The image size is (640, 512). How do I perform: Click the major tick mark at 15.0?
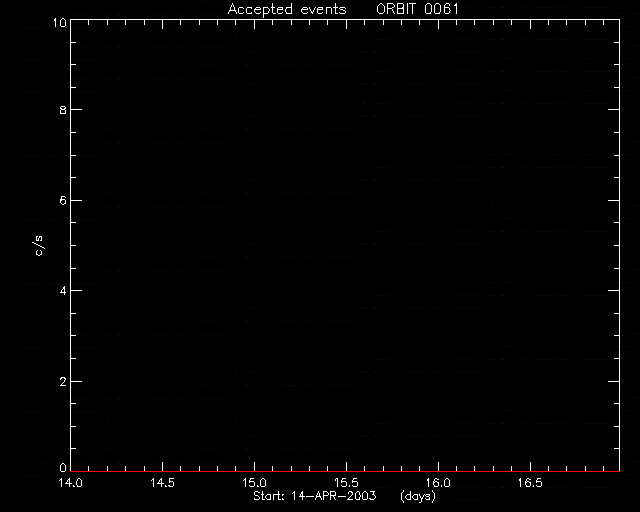pos(254,466)
